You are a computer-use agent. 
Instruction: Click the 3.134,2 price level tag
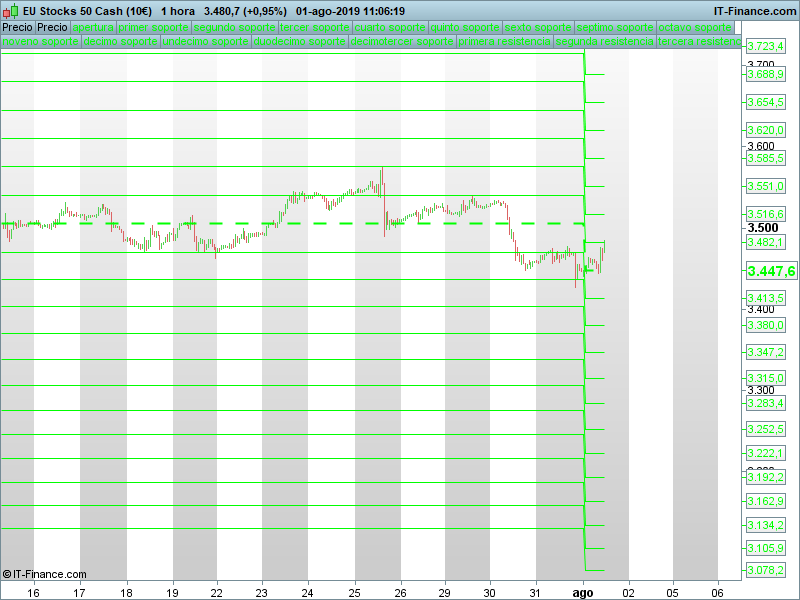click(x=765, y=525)
